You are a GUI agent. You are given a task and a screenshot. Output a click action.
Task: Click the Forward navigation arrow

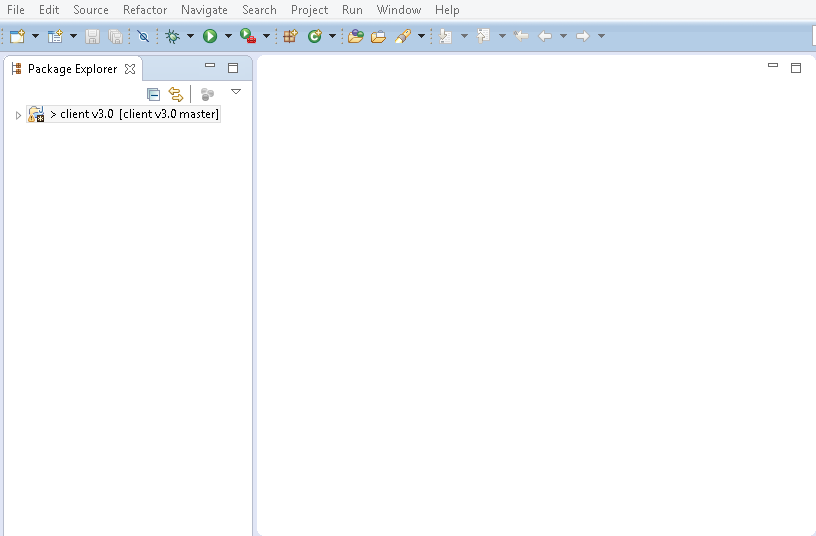[583, 36]
